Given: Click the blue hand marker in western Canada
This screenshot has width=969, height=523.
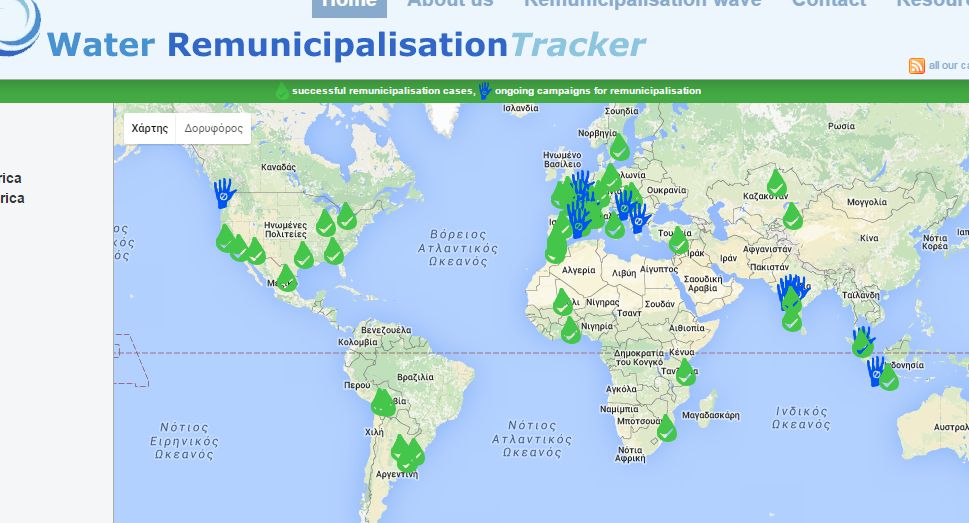Looking at the screenshot, I should (223, 192).
